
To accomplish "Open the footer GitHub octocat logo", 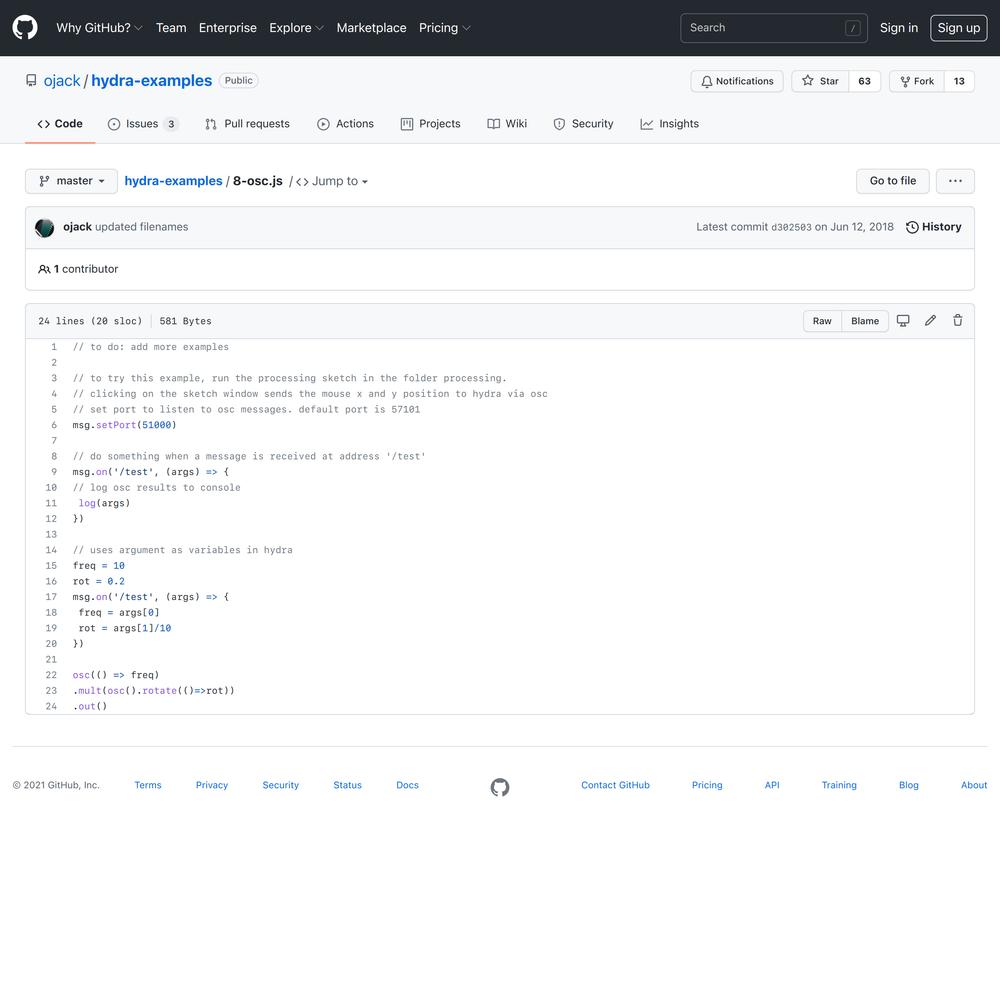I will point(500,787).
